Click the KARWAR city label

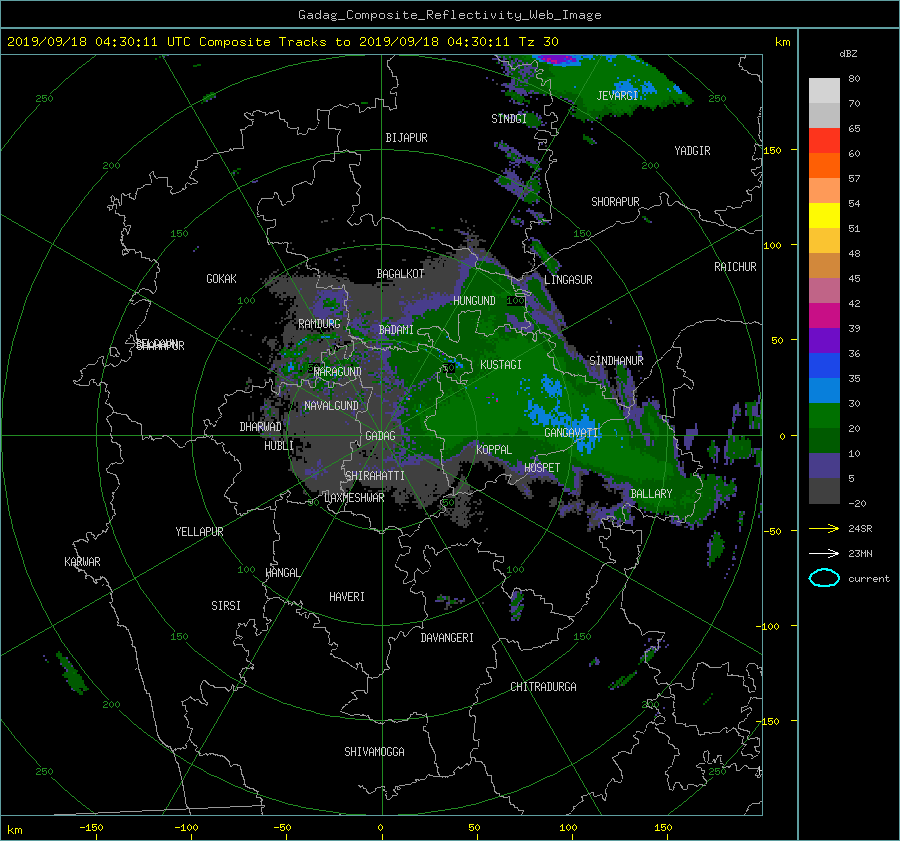(82, 562)
